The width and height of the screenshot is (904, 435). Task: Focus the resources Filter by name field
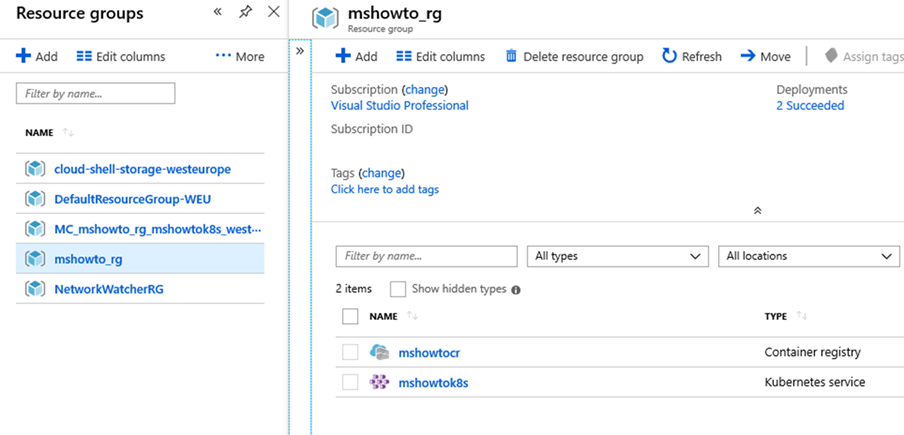[427, 256]
